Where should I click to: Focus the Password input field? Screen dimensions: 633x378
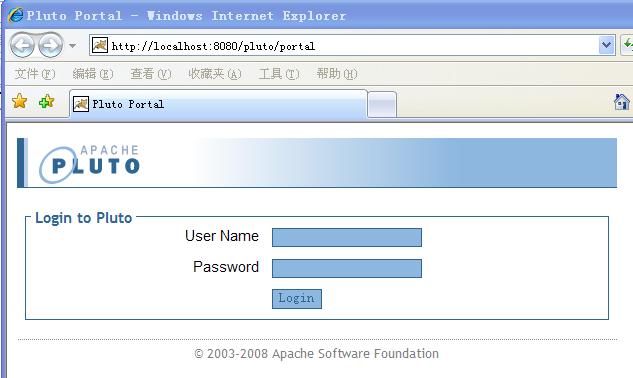coord(347,269)
